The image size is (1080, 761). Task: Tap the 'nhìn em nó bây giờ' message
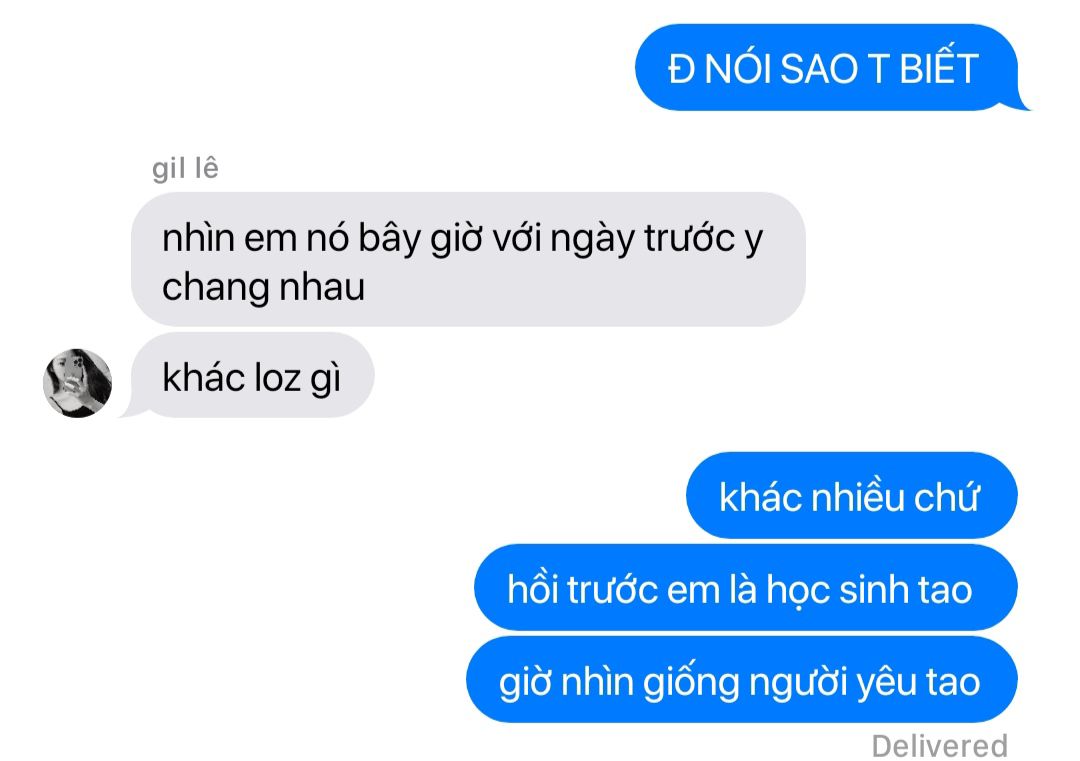tap(468, 260)
